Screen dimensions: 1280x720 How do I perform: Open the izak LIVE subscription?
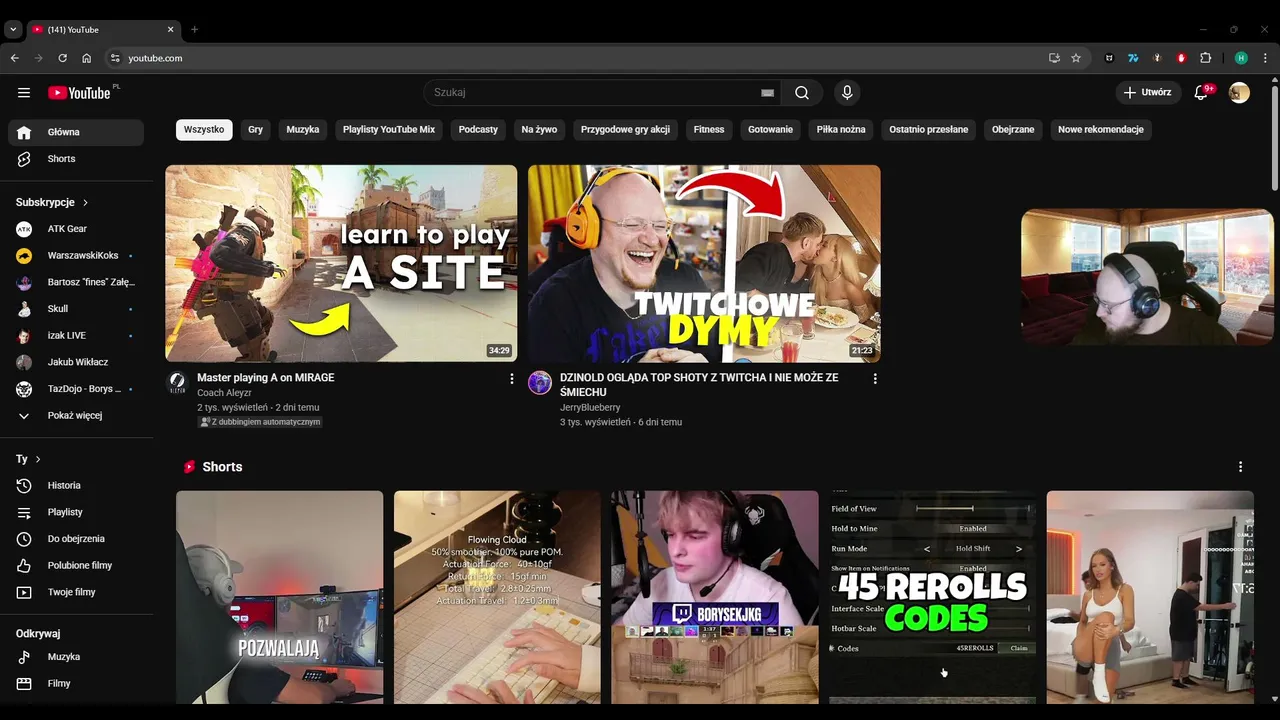point(76,336)
